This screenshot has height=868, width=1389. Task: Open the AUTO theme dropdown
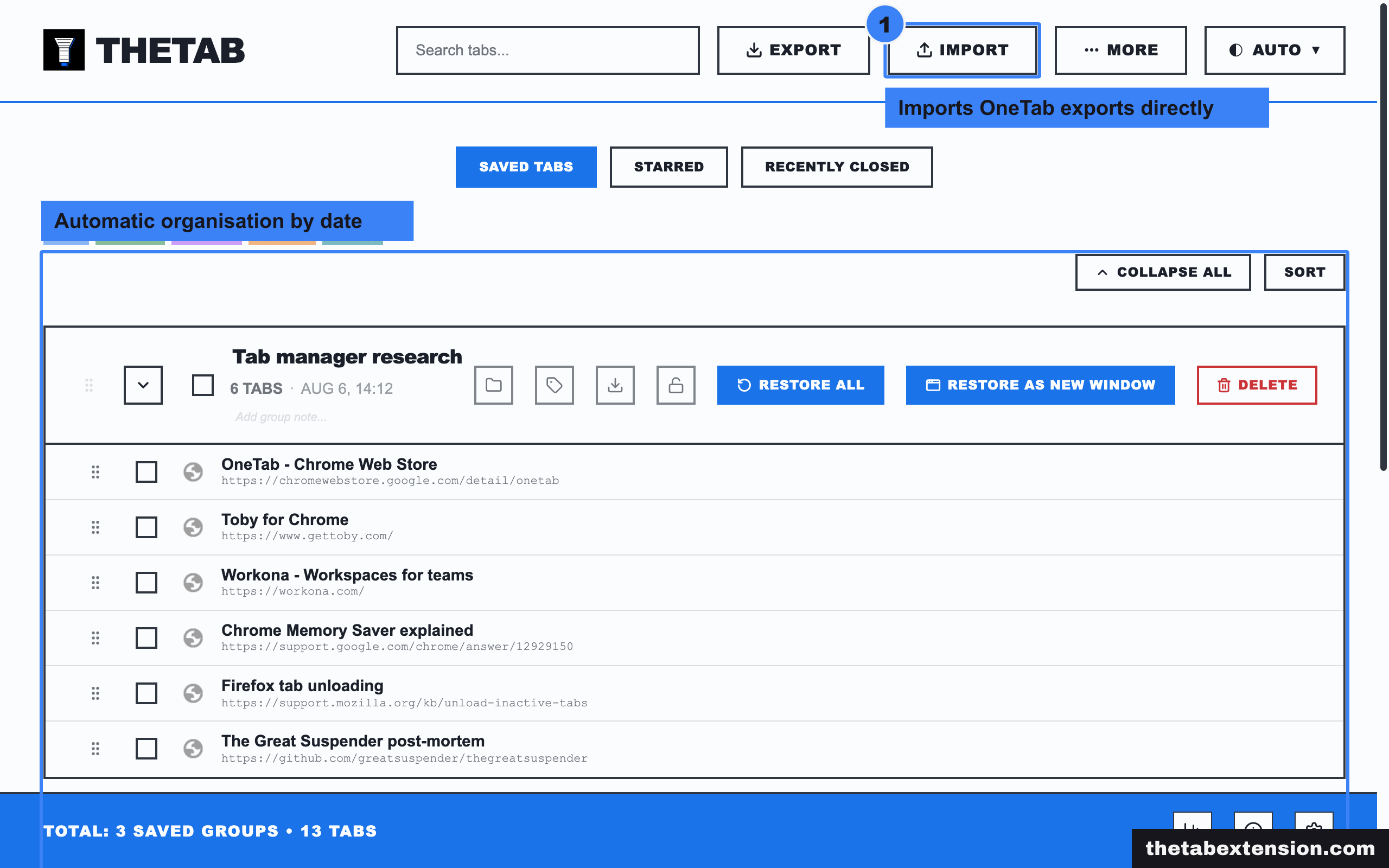tap(1274, 50)
